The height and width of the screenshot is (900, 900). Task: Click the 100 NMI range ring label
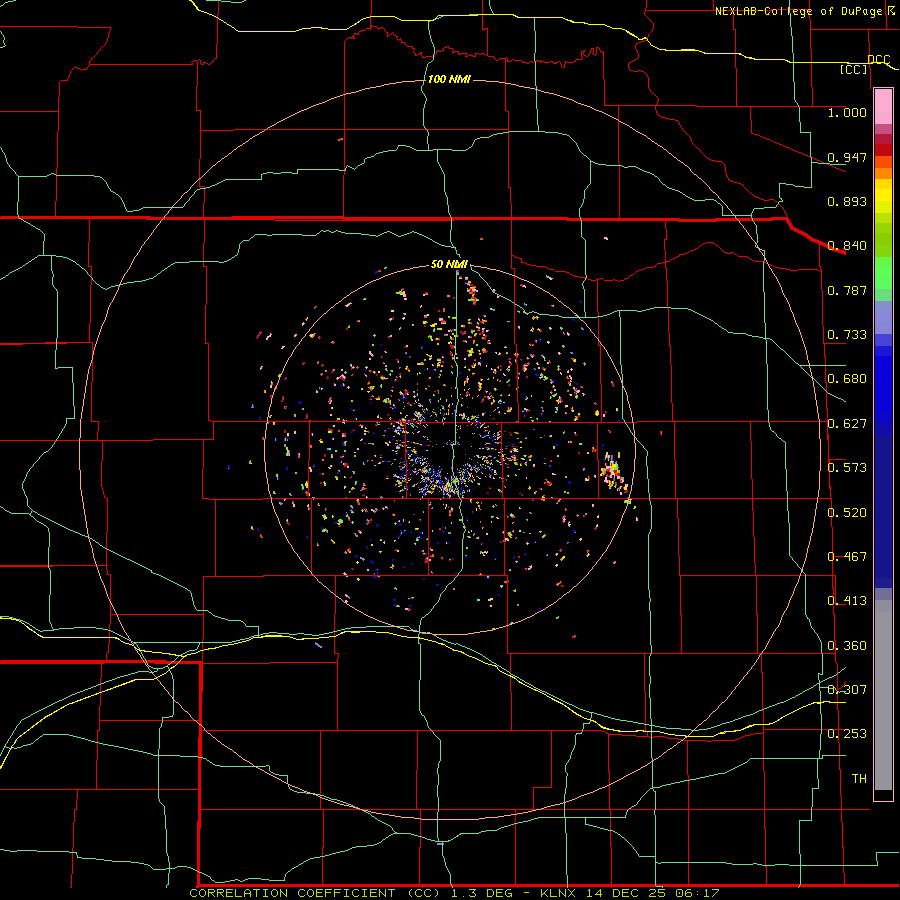point(449,79)
